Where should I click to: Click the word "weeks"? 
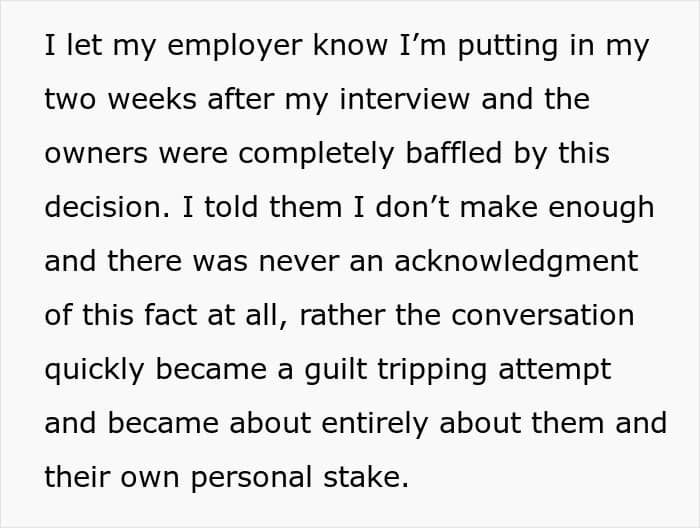click(x=152, y=98)
